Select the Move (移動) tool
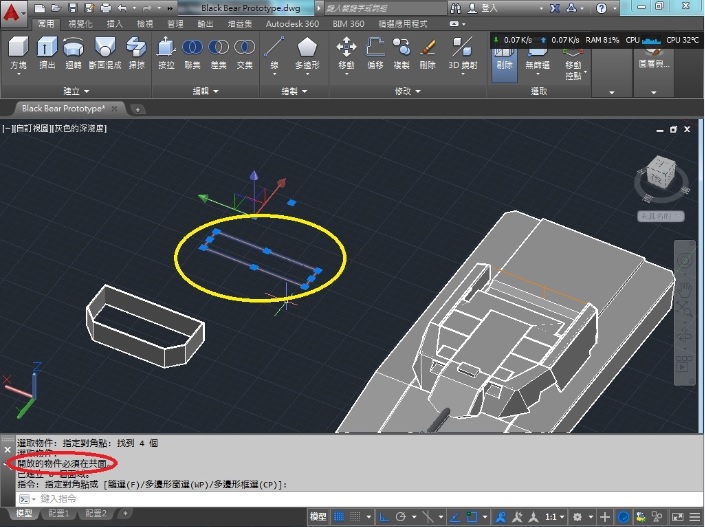The image size is (705, 527). 346,54
